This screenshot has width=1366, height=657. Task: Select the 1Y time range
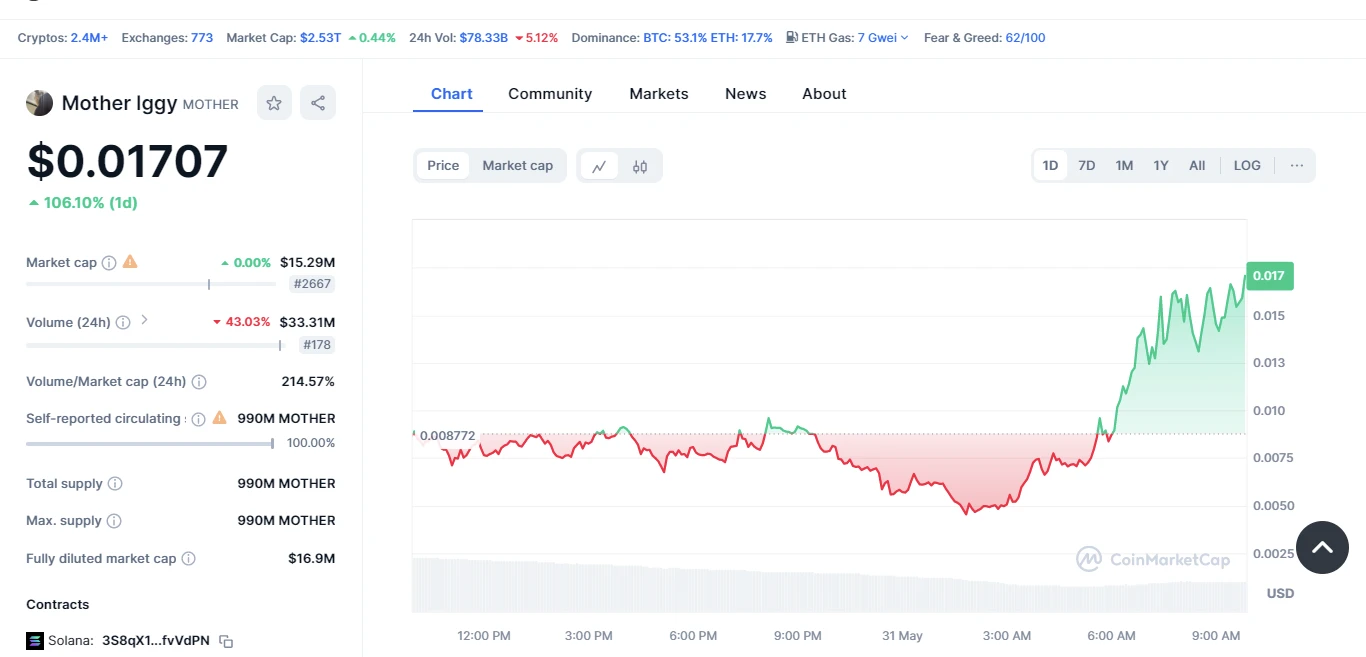pyautogui.click(x=1160, y=166)
